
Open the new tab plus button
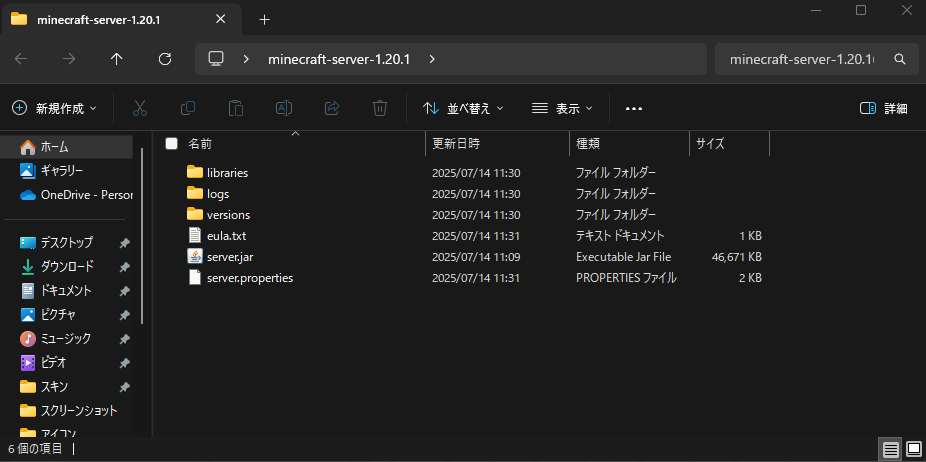265,19
